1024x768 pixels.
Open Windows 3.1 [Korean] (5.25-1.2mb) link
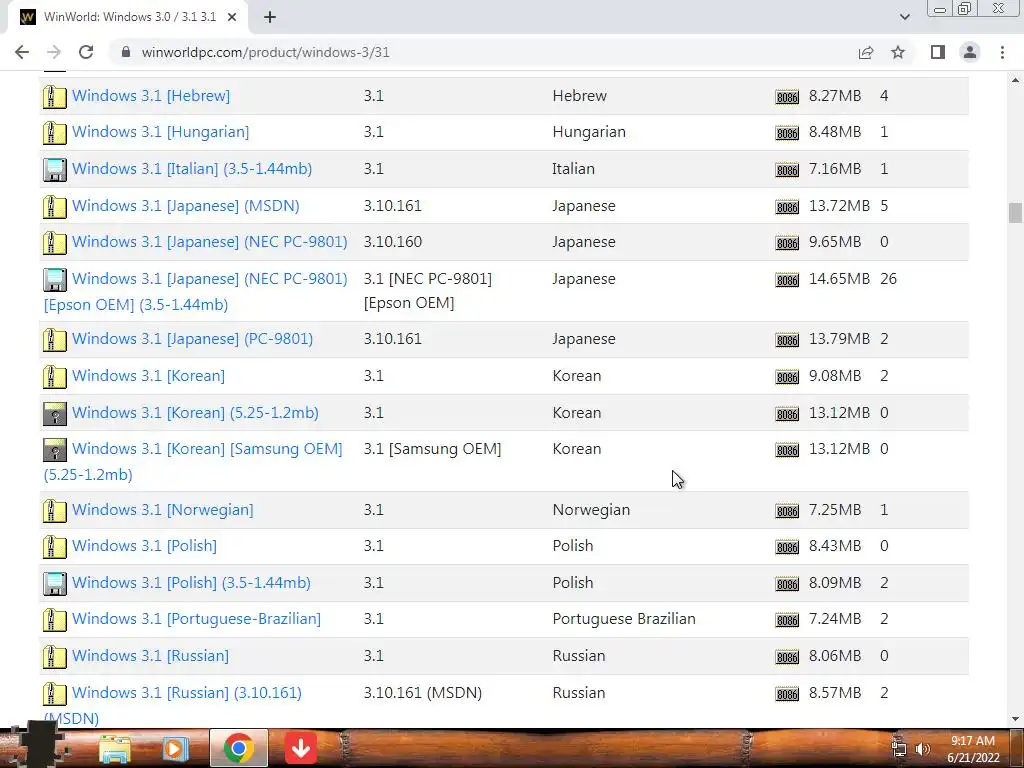click(x=195, y=413)
